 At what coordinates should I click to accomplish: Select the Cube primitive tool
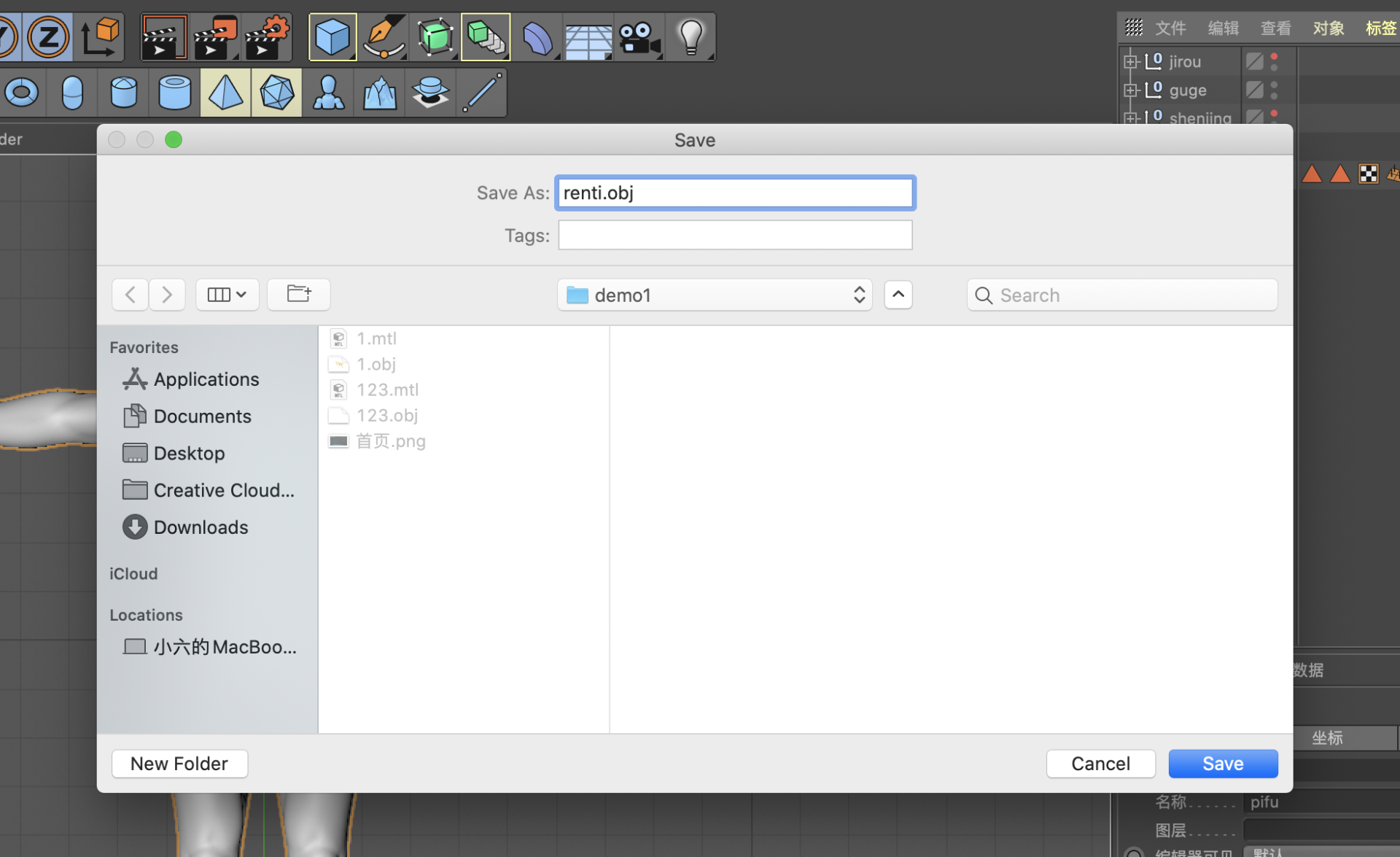coord(332,36)
